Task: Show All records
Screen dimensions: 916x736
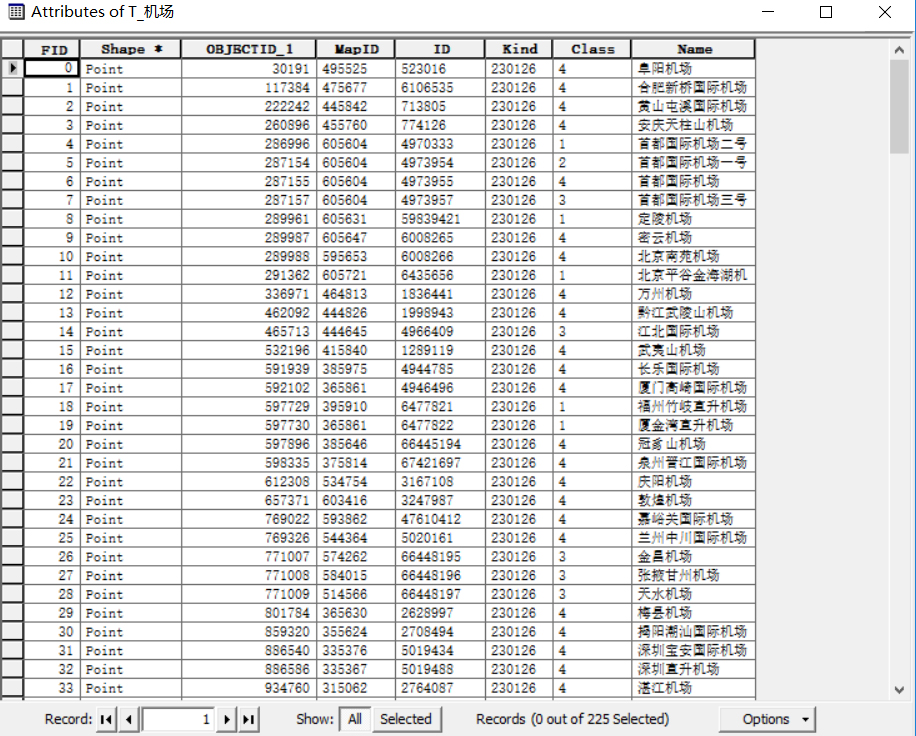Action: point(355,719)
